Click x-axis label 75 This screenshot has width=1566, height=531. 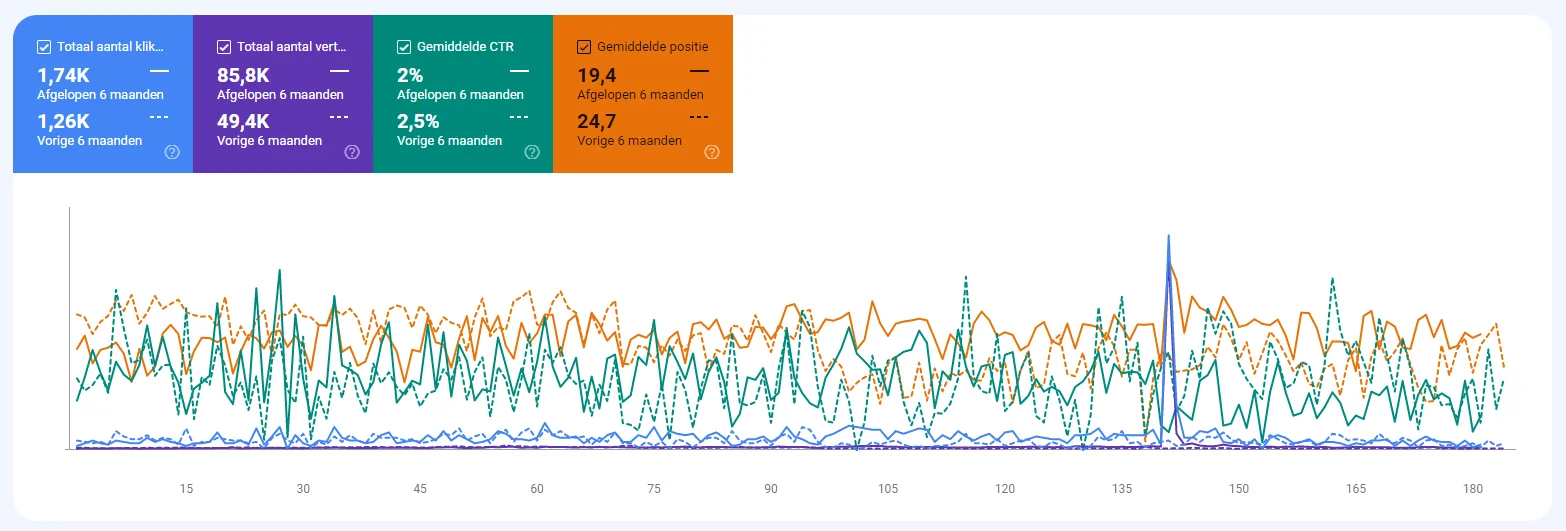654,489
